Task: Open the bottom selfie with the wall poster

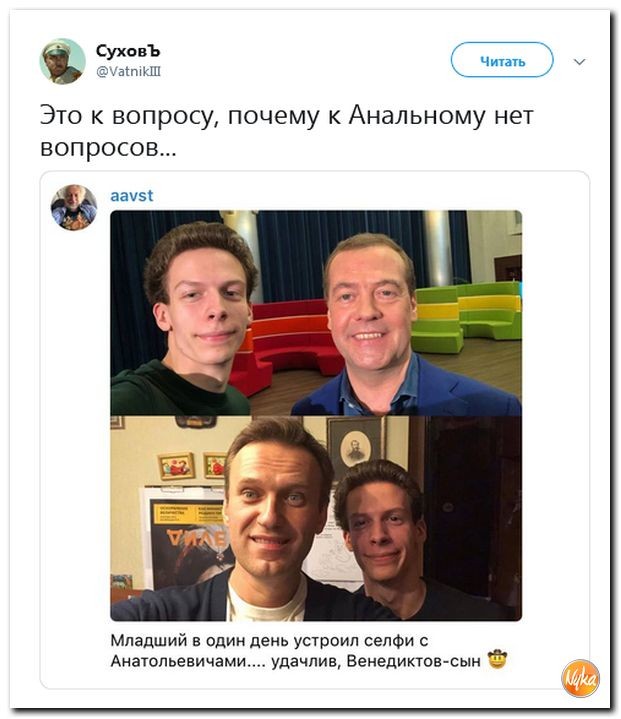Action: pyautogui.click(x=316, y=518)
